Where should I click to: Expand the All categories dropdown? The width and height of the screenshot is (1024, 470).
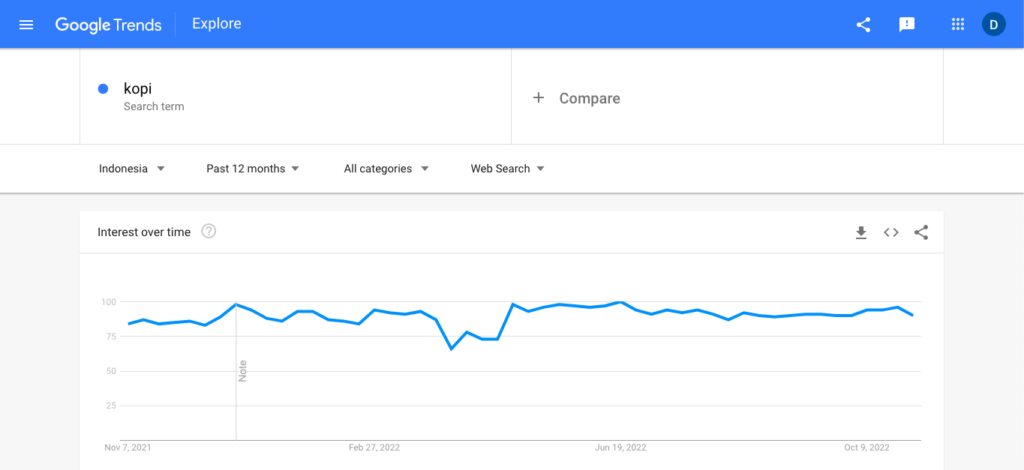click(386, 168)
